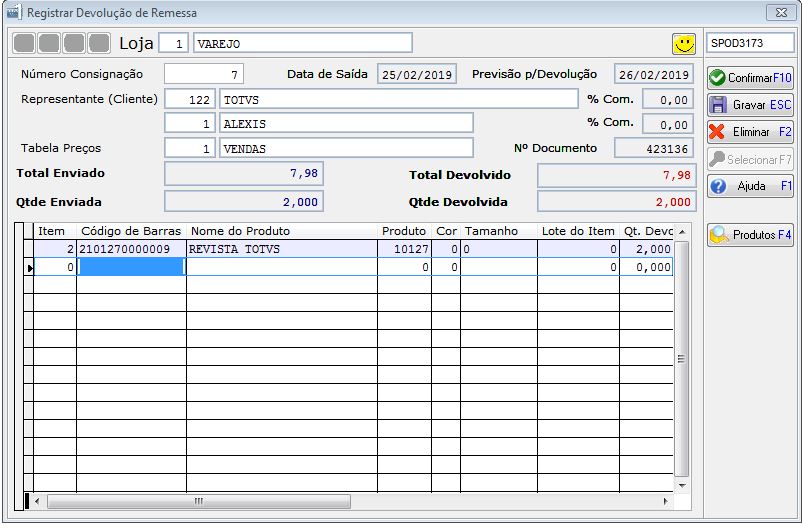802x530 pixels.
Task: Click the Cor column header
Action: coord(446,231)
